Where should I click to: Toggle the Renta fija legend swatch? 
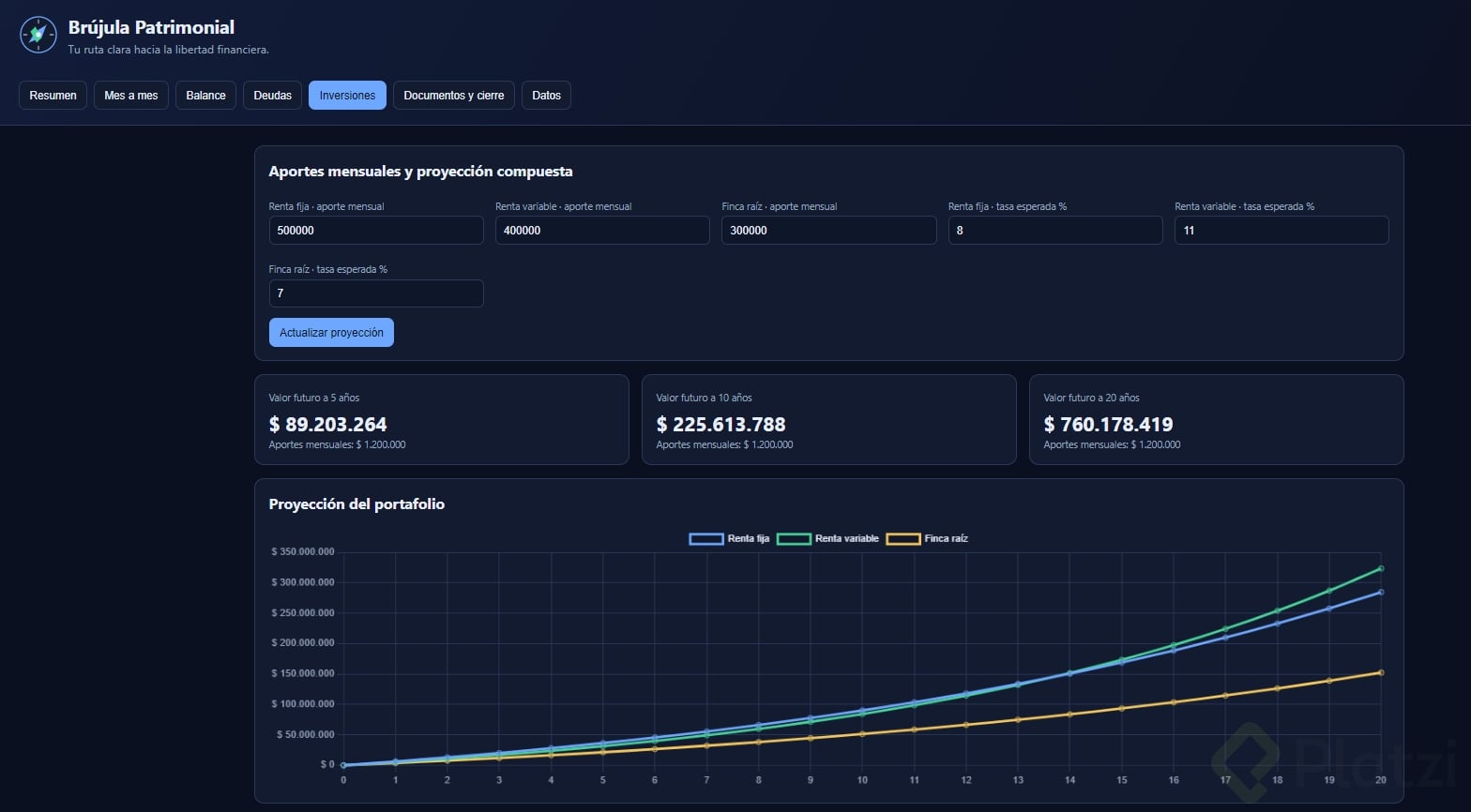[706, 539]
